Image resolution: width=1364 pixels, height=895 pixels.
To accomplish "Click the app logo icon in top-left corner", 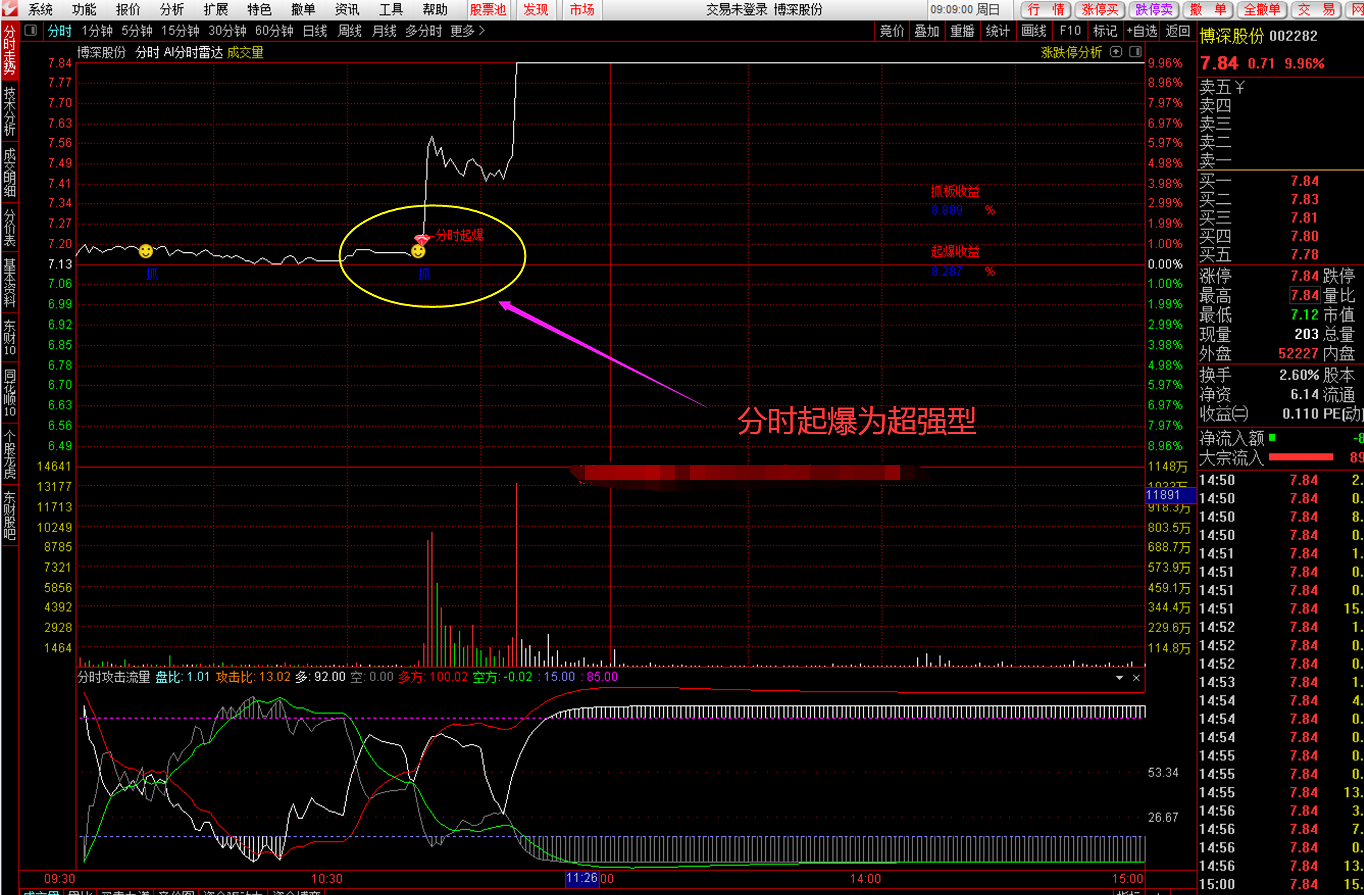I will (10, 10).
